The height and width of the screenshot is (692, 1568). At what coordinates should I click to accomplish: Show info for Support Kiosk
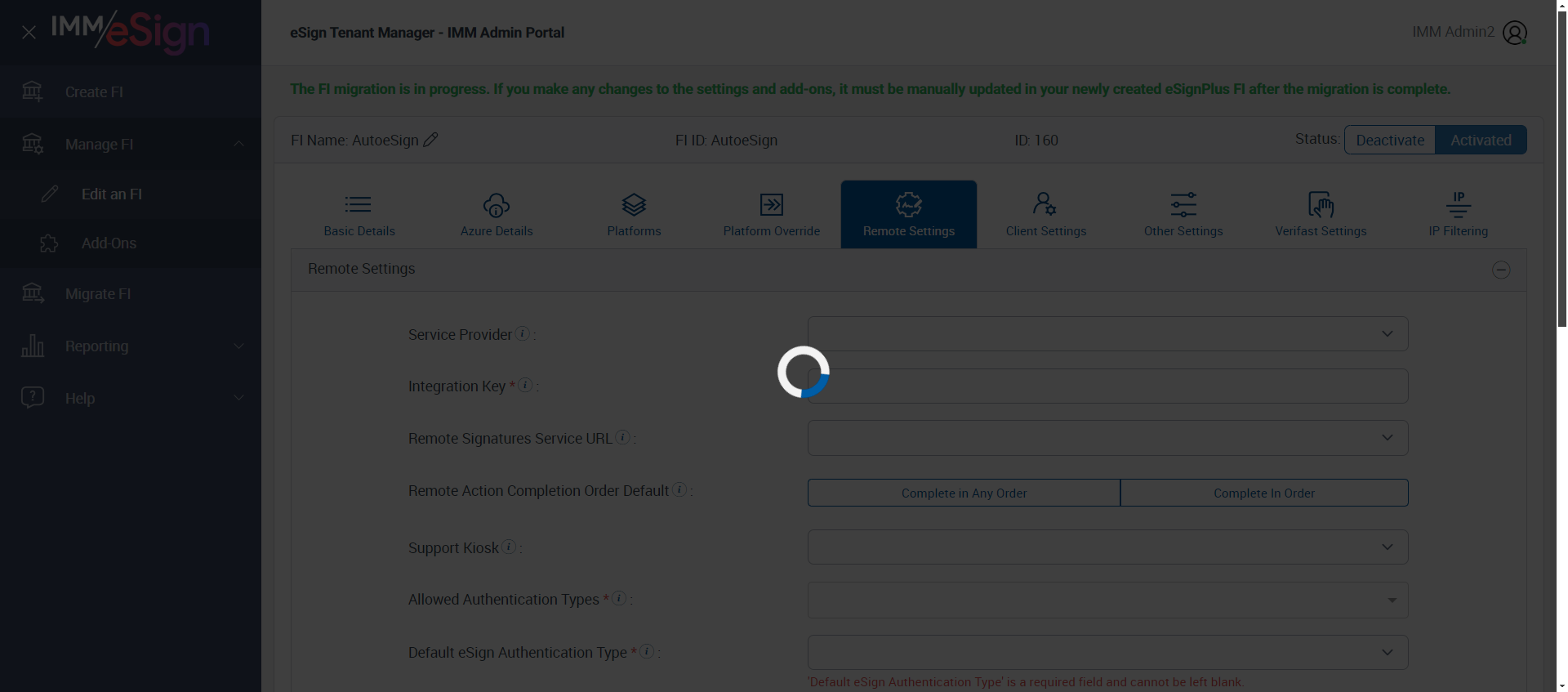tap(509, 547)
